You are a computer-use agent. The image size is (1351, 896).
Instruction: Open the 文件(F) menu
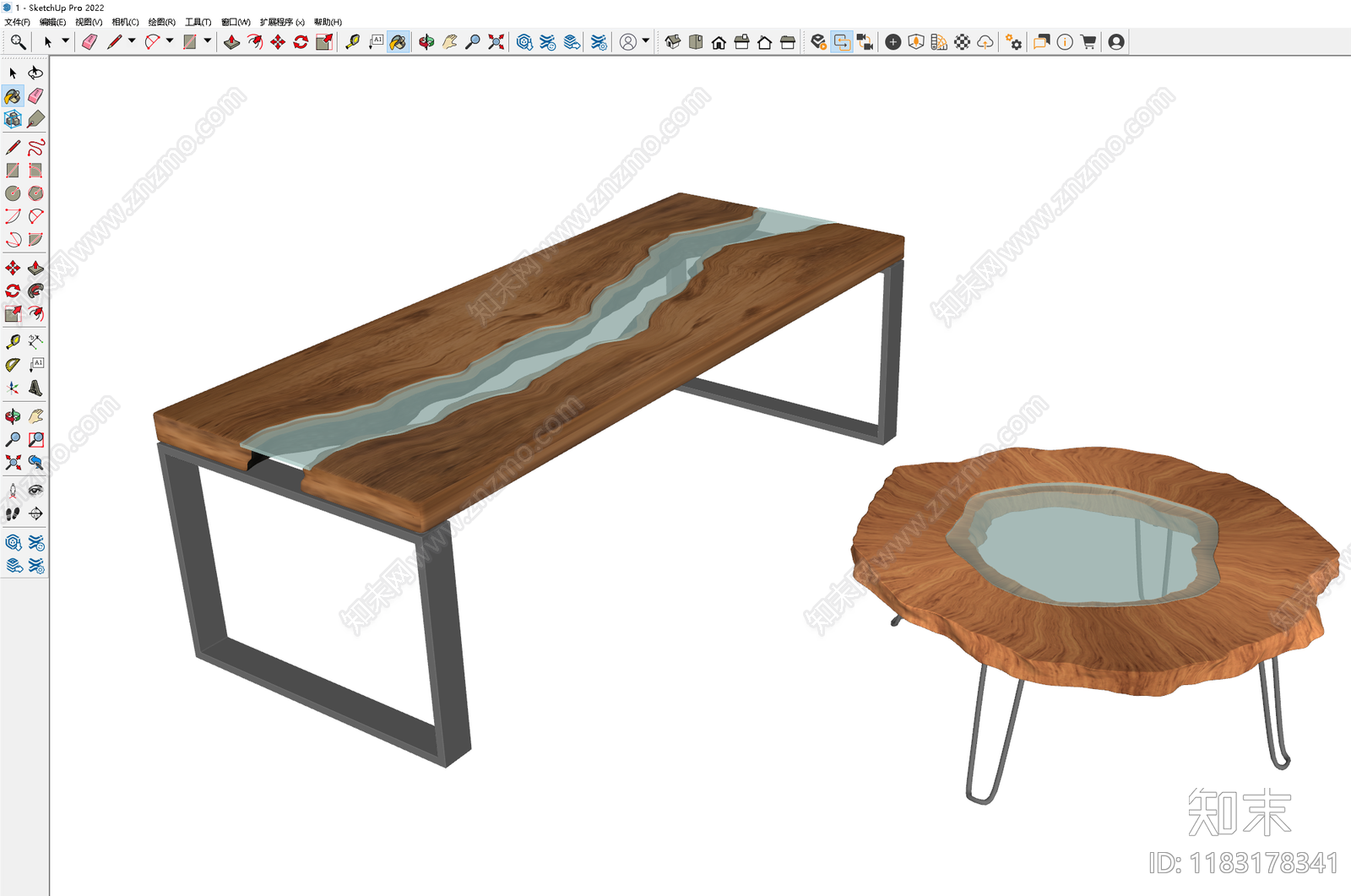[17, 22]
